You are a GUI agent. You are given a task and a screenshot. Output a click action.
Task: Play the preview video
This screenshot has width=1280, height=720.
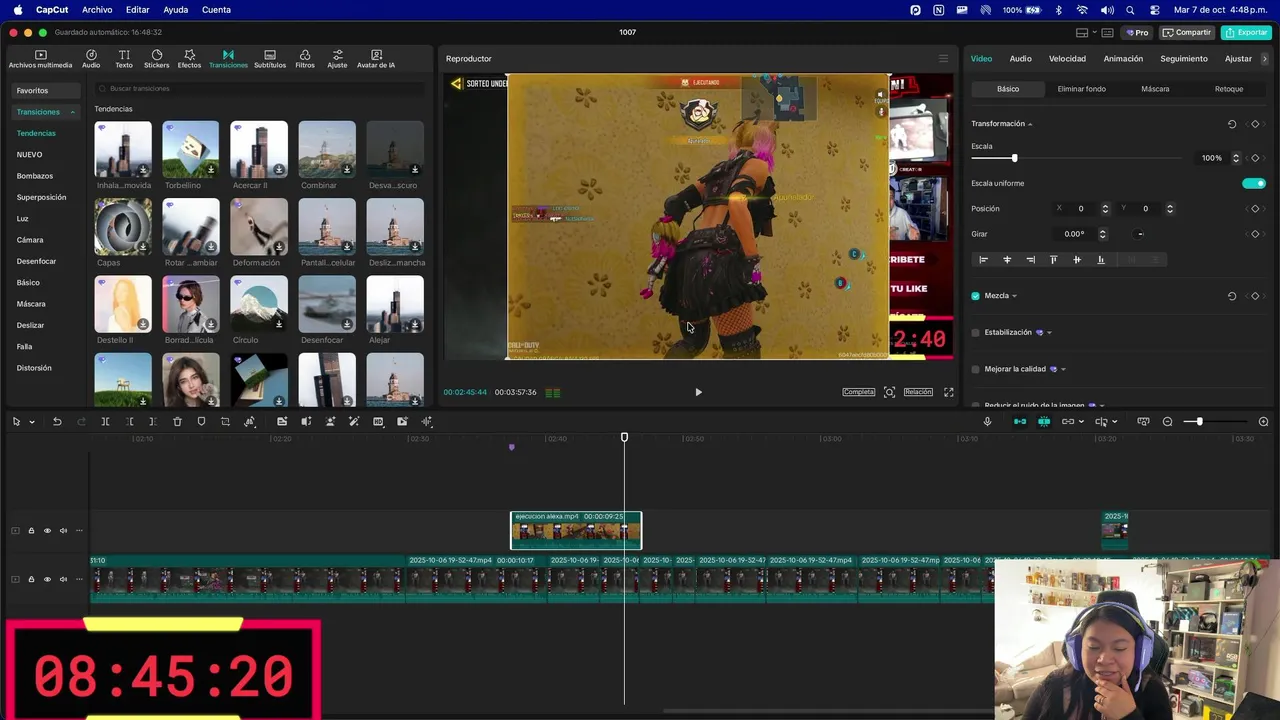pyautogui.click(x=698, y=392)
